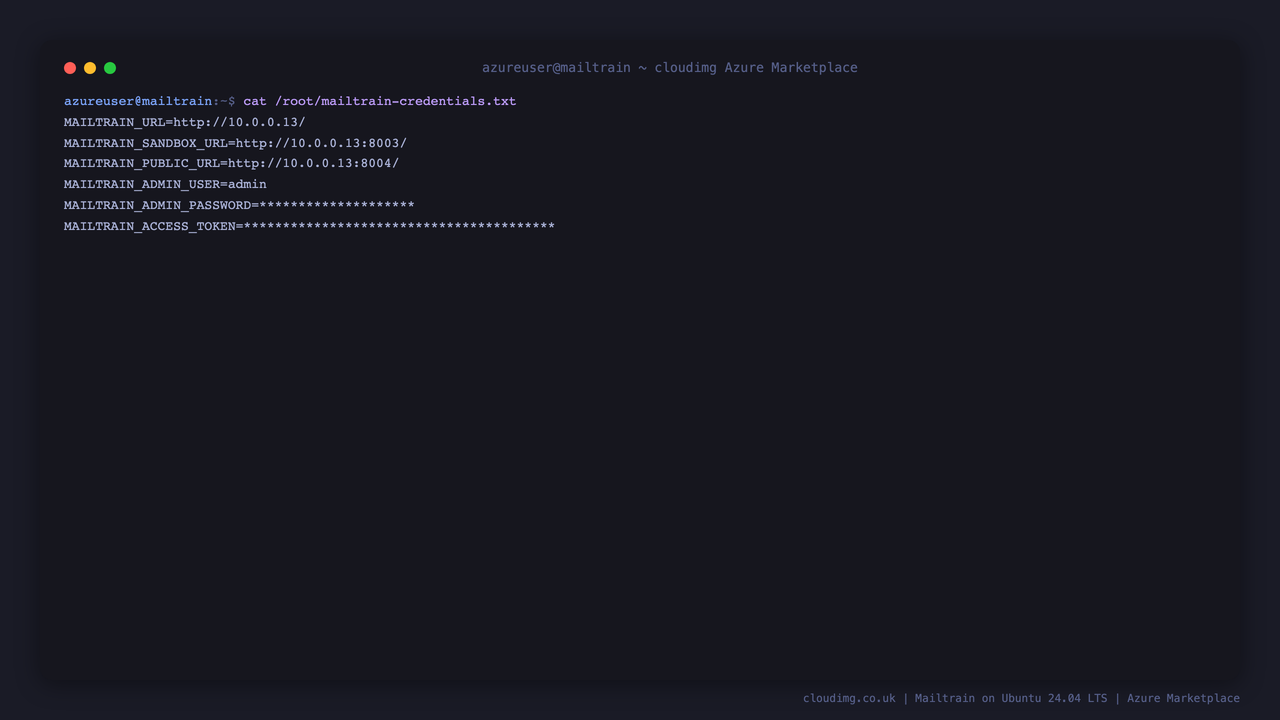The height and width of the screenshot is (720, 1280).
Task: Click the yellow minimize window dot
Action: pos(90,68)
